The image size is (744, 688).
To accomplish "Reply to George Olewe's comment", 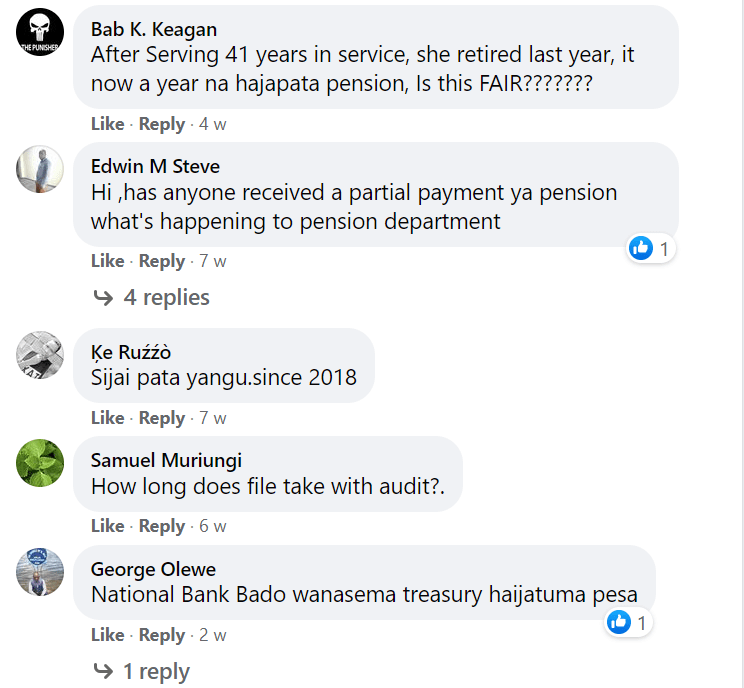I will click(x=162, y=635).
